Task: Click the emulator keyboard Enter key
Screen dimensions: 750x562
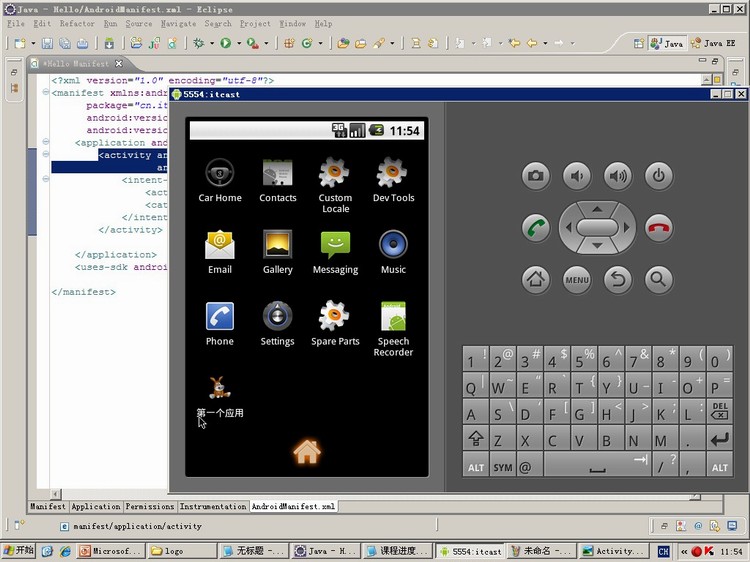Action: 719,438
